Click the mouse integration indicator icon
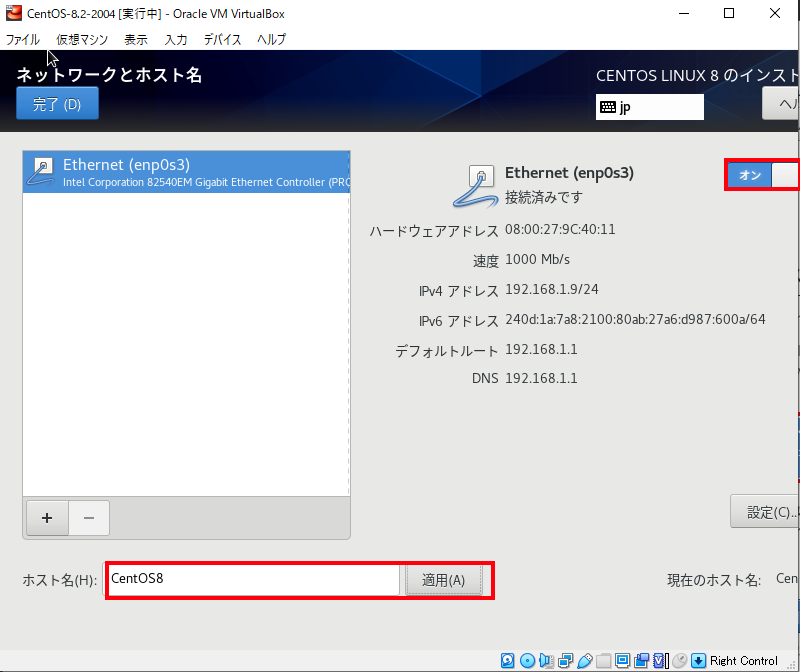 [x=680, y=661]
